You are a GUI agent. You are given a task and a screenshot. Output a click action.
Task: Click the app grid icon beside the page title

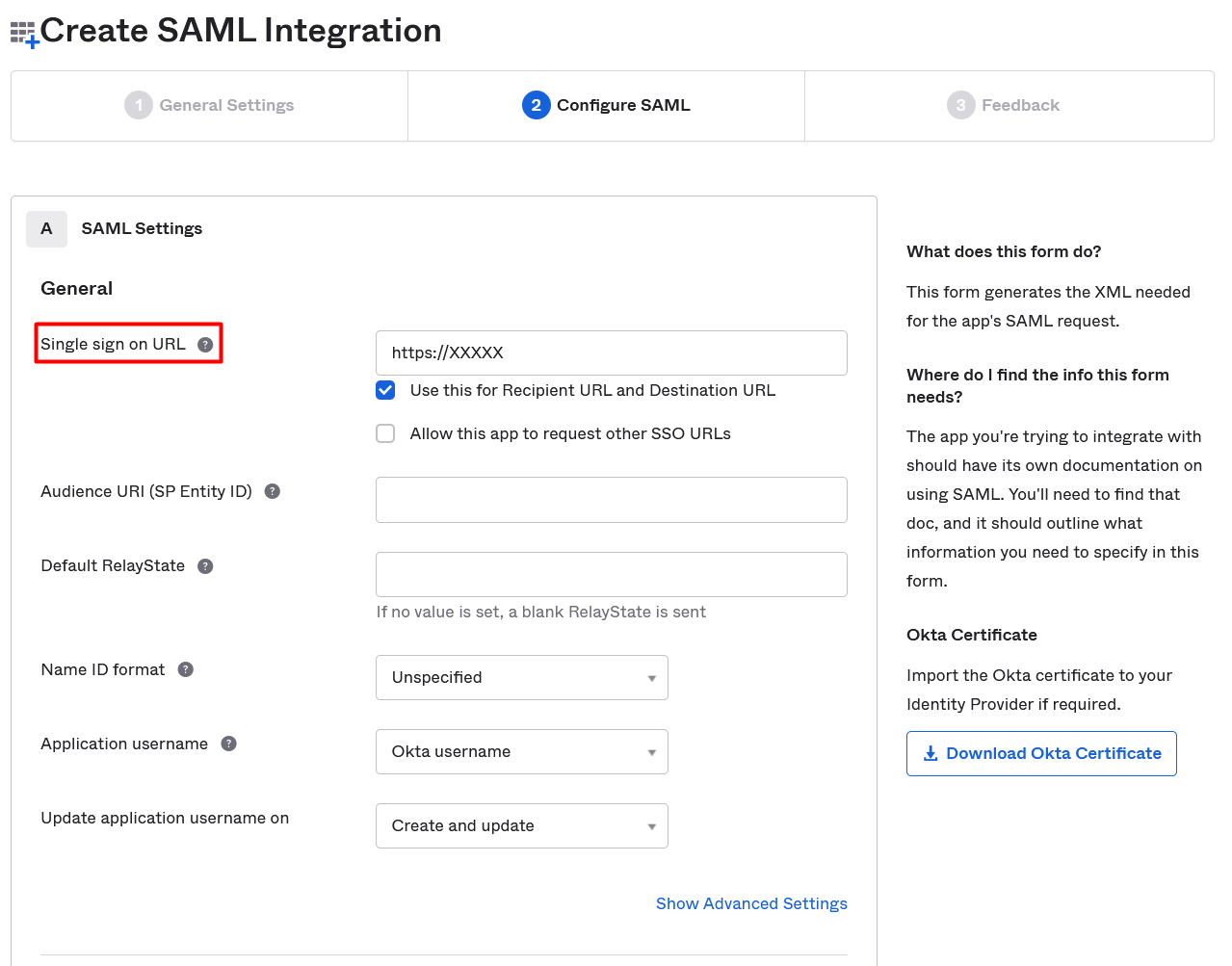(x=24, y=35)
